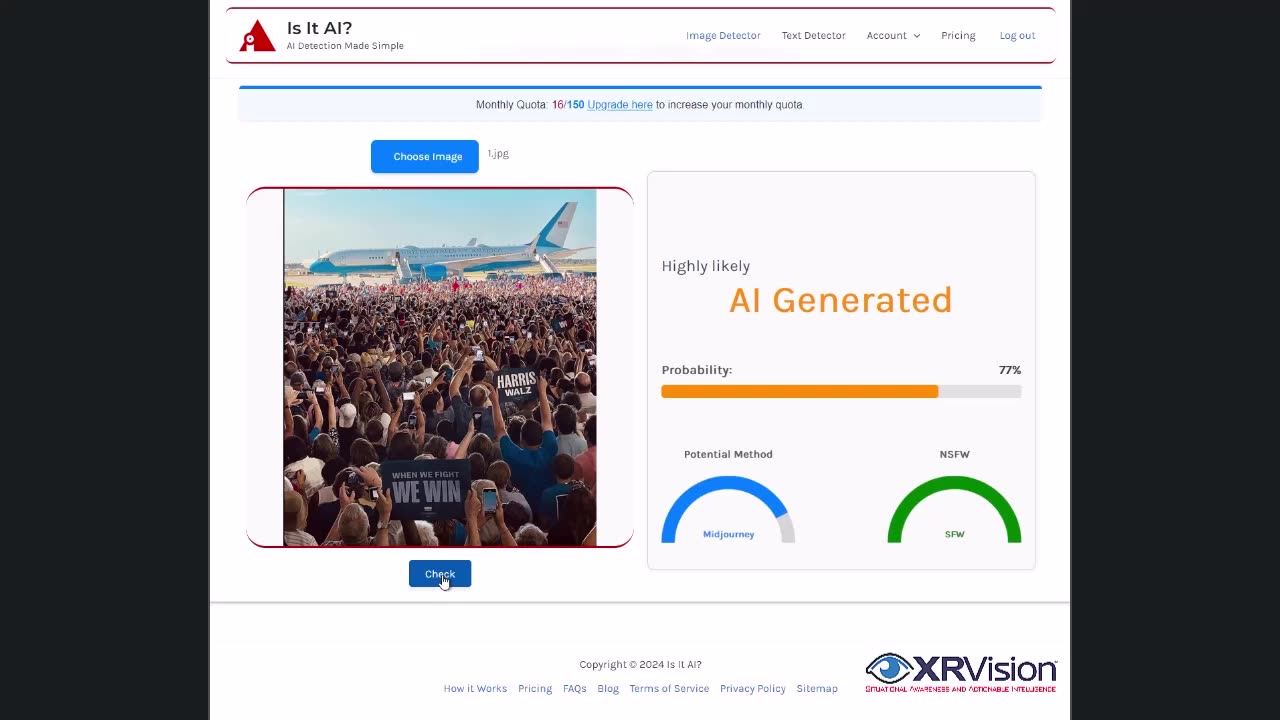Expand the Account dropdown menu
The width and height of the screenshot is (1280, 720).
[893, 35]
